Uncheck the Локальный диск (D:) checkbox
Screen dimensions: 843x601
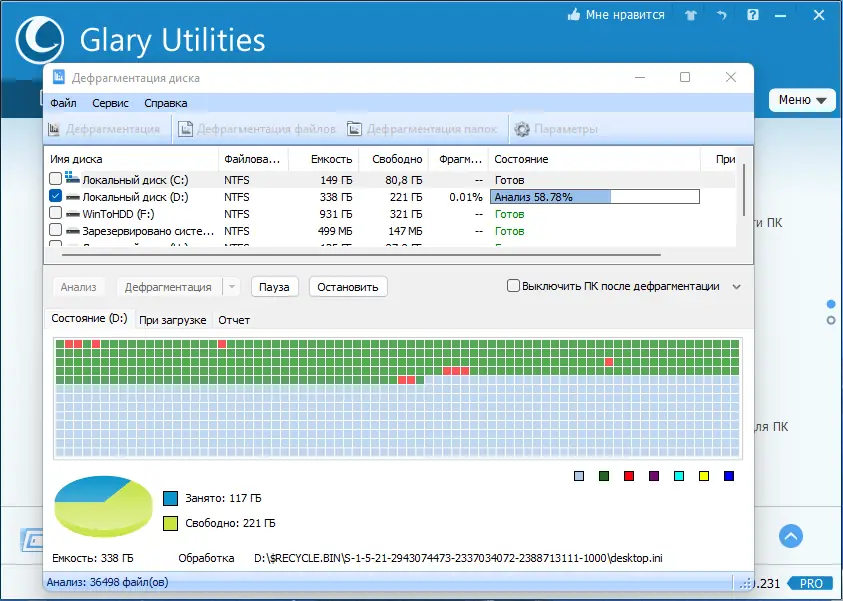point(55,195)
